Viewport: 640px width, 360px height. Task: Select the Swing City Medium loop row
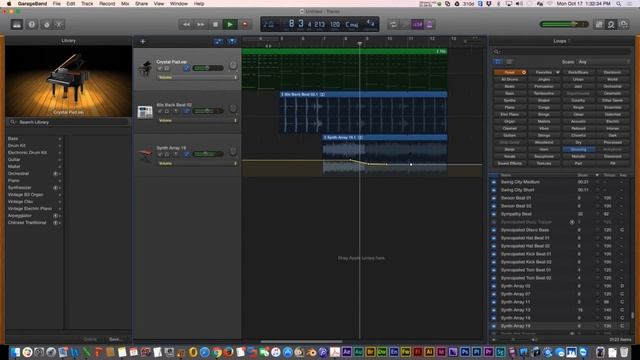pos(559,182)
